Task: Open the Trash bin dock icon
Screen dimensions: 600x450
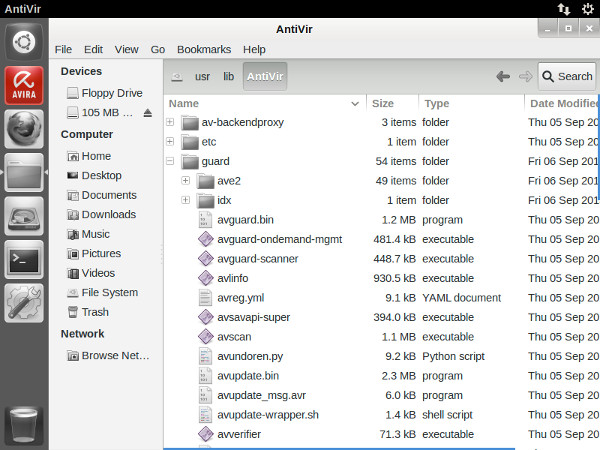Action: [24, 425]
